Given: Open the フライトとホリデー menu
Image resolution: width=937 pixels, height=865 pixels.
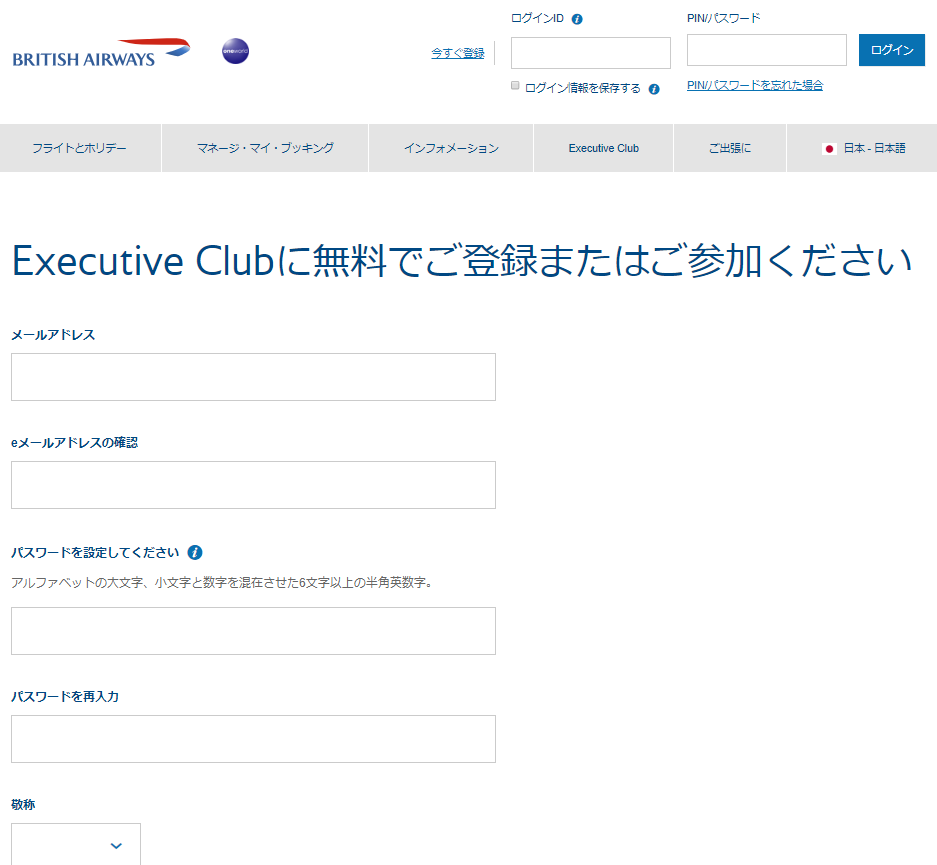Looking at the screenshot, I should point(80,148).
